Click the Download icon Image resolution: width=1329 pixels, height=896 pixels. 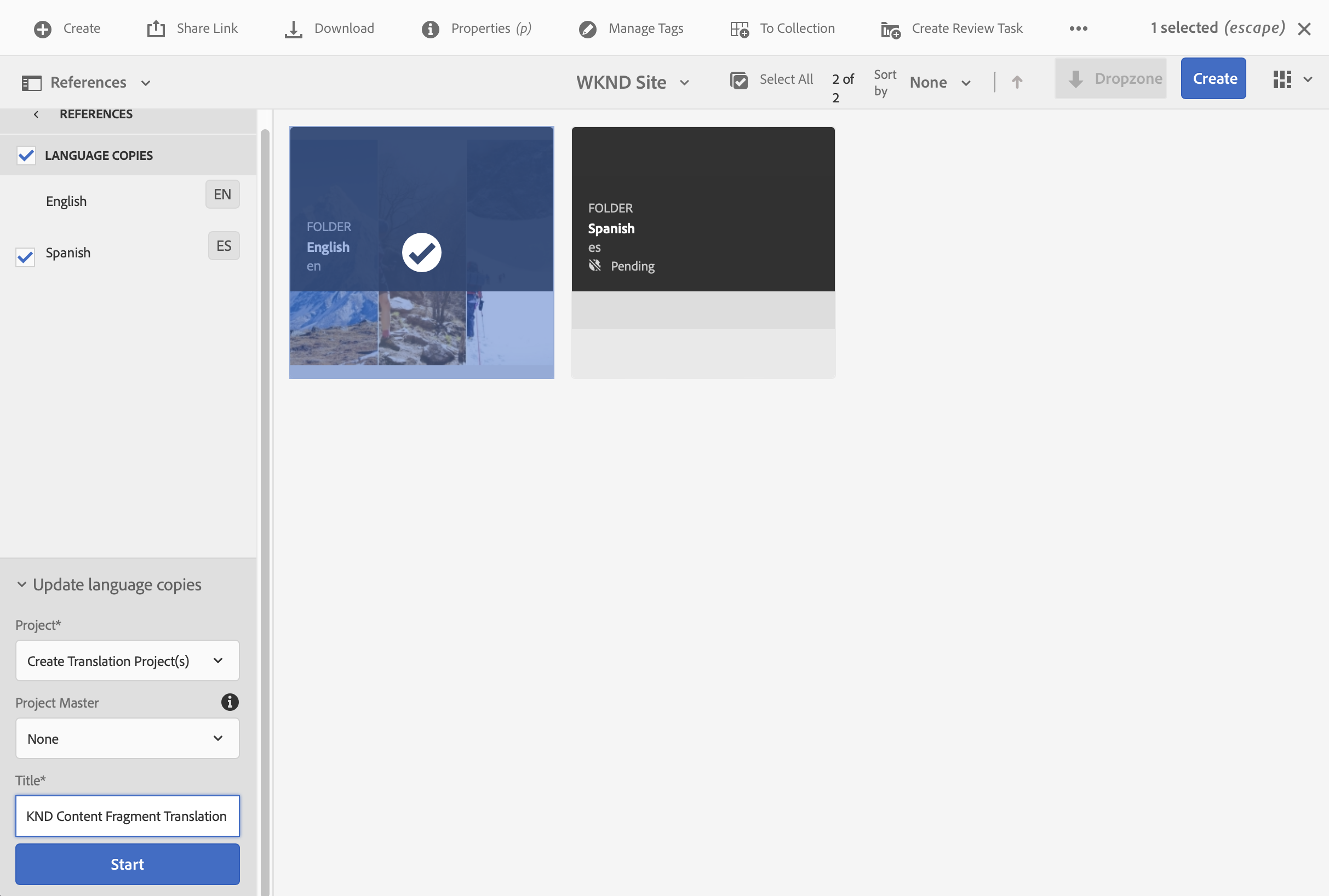(293, 28)
